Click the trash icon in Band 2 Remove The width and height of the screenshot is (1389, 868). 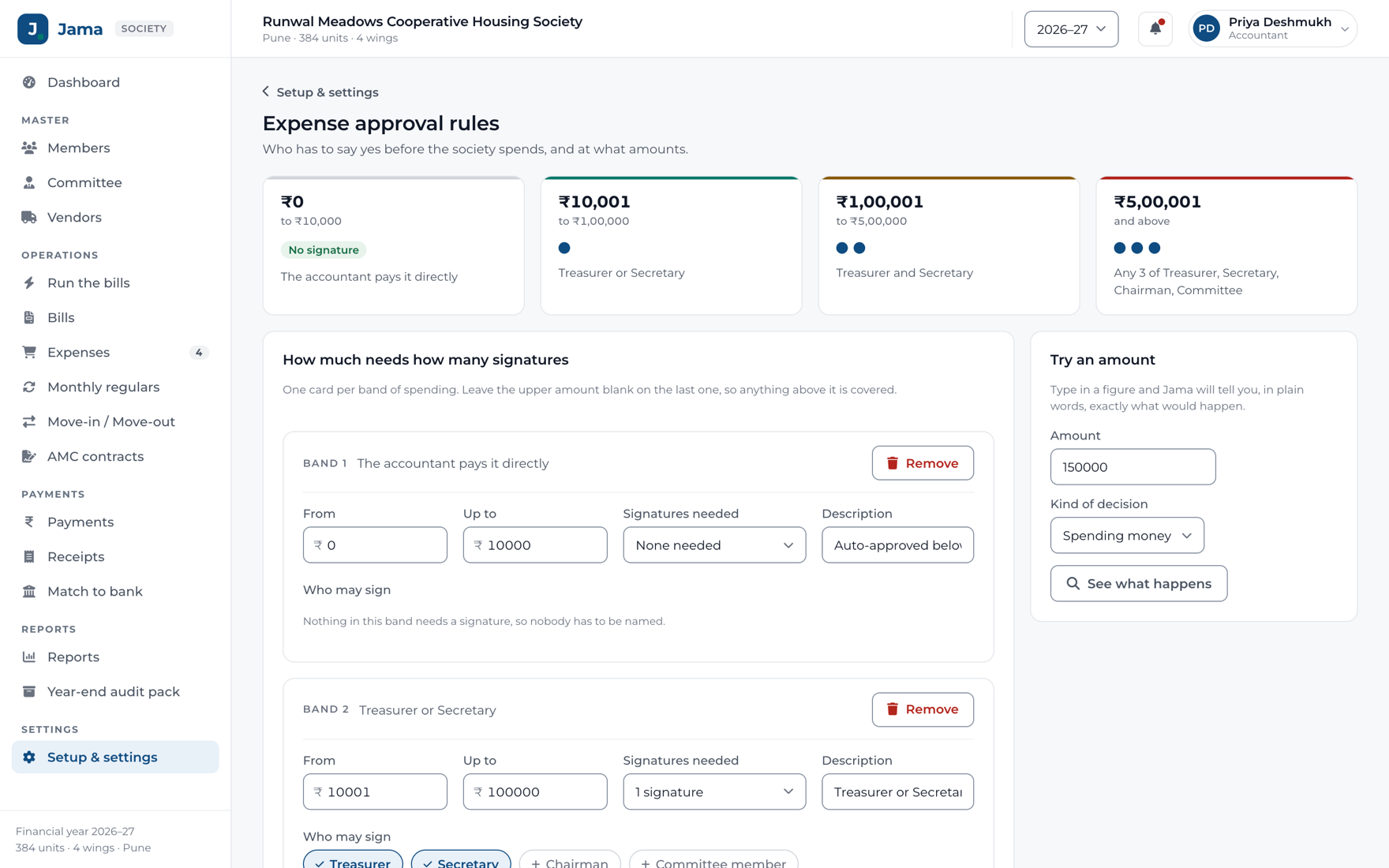pos(893,709)
